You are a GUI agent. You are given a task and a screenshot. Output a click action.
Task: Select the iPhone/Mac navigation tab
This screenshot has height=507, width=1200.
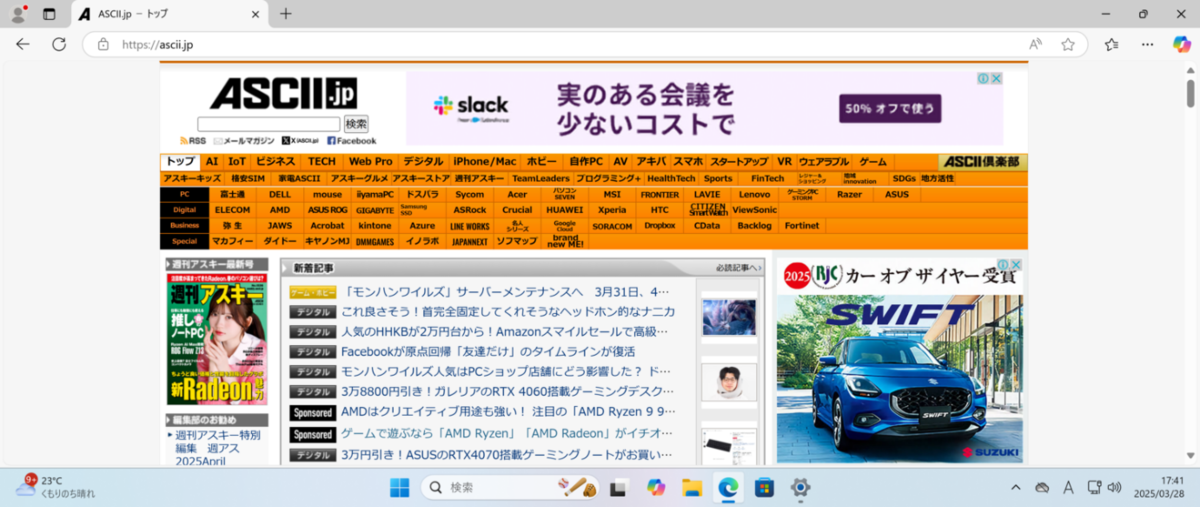coord(485,161)
